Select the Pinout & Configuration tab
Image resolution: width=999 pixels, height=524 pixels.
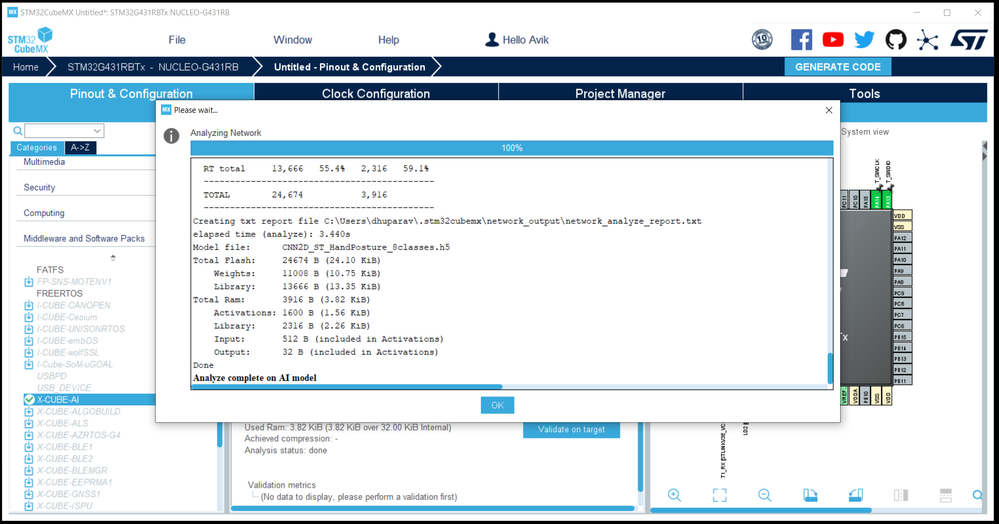131,93
